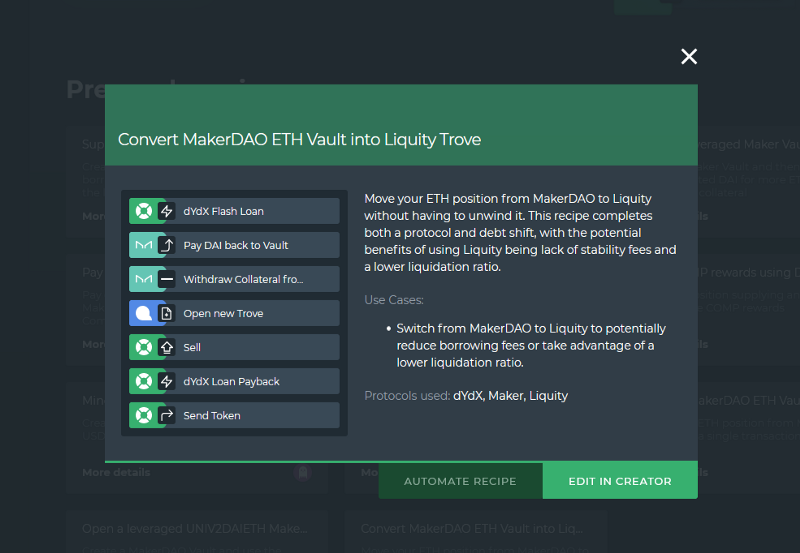Click the dYdX Flash Loan step

tap(234, 211)
